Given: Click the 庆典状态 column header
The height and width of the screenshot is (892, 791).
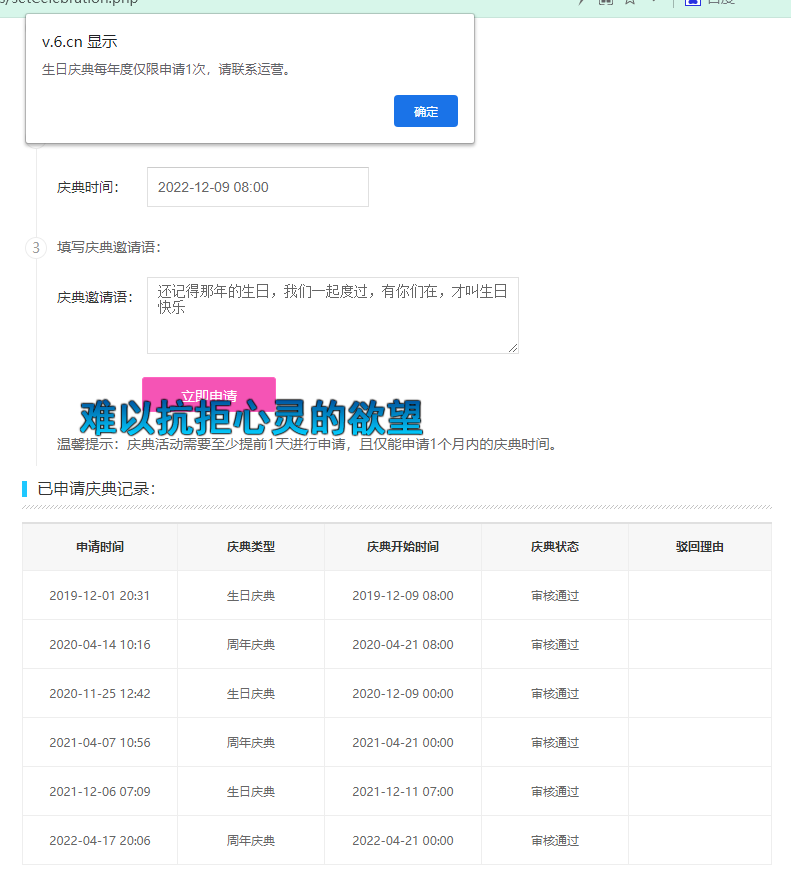Looking at the screenshot, I should [555, 547].
